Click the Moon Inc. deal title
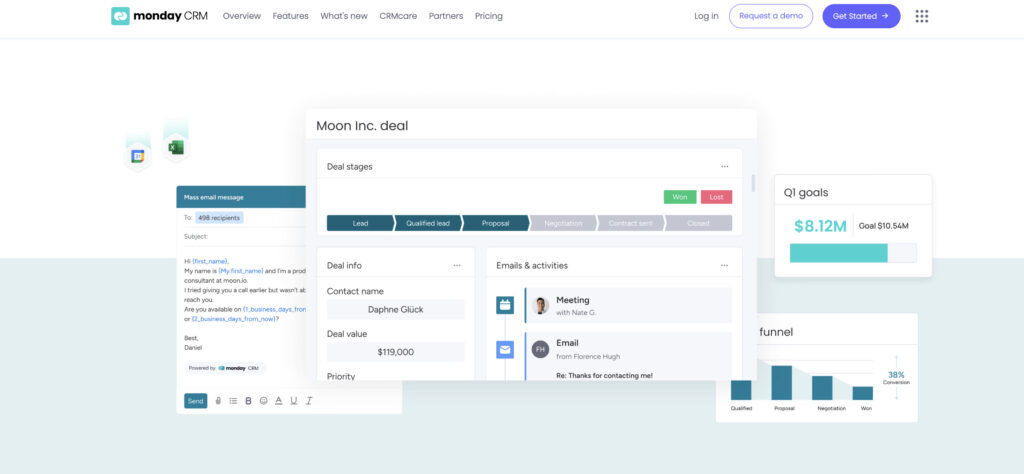The width and height of the screenshot is (1024, 474). pos(362,125)
